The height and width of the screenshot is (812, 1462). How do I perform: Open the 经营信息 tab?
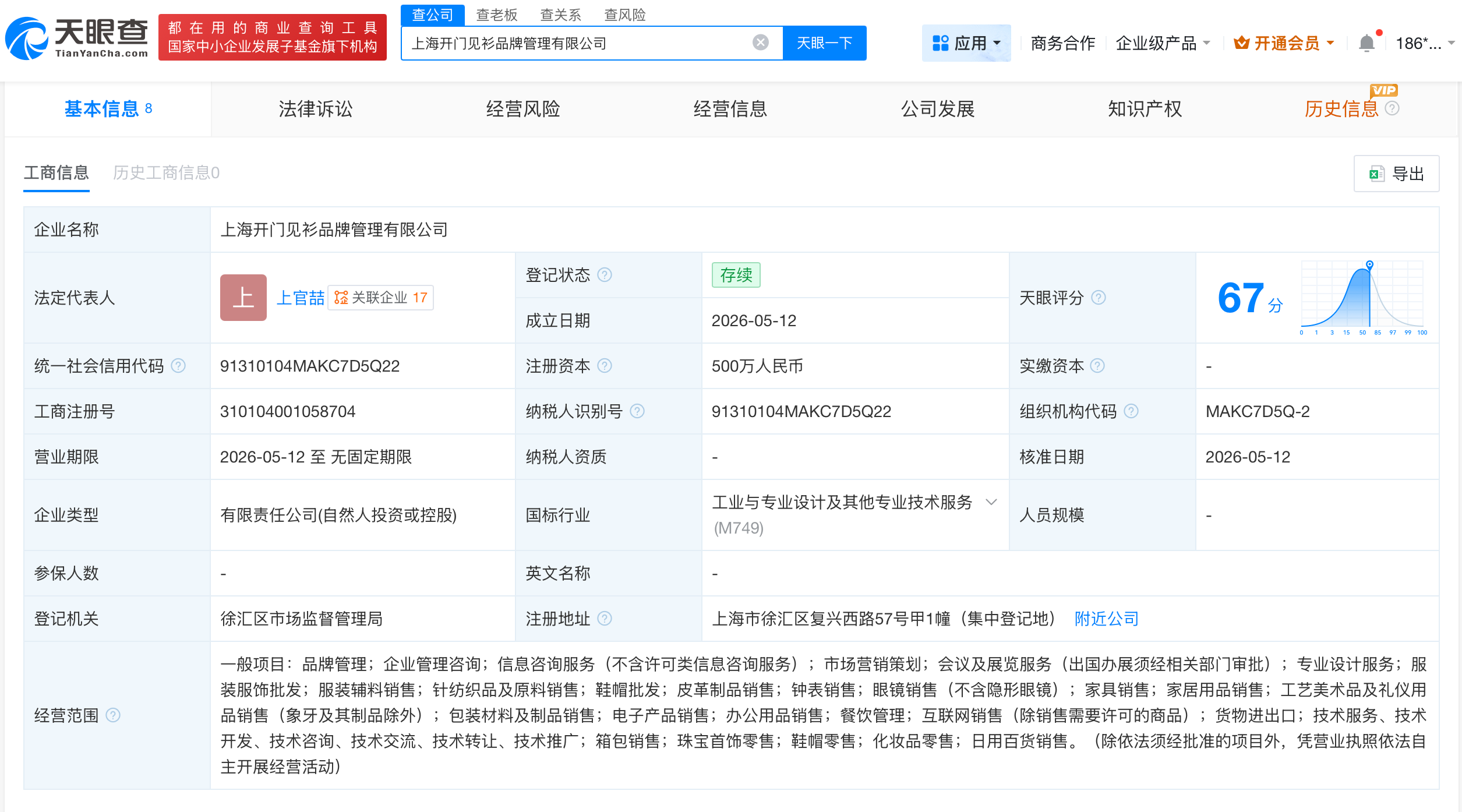point(730,109)
